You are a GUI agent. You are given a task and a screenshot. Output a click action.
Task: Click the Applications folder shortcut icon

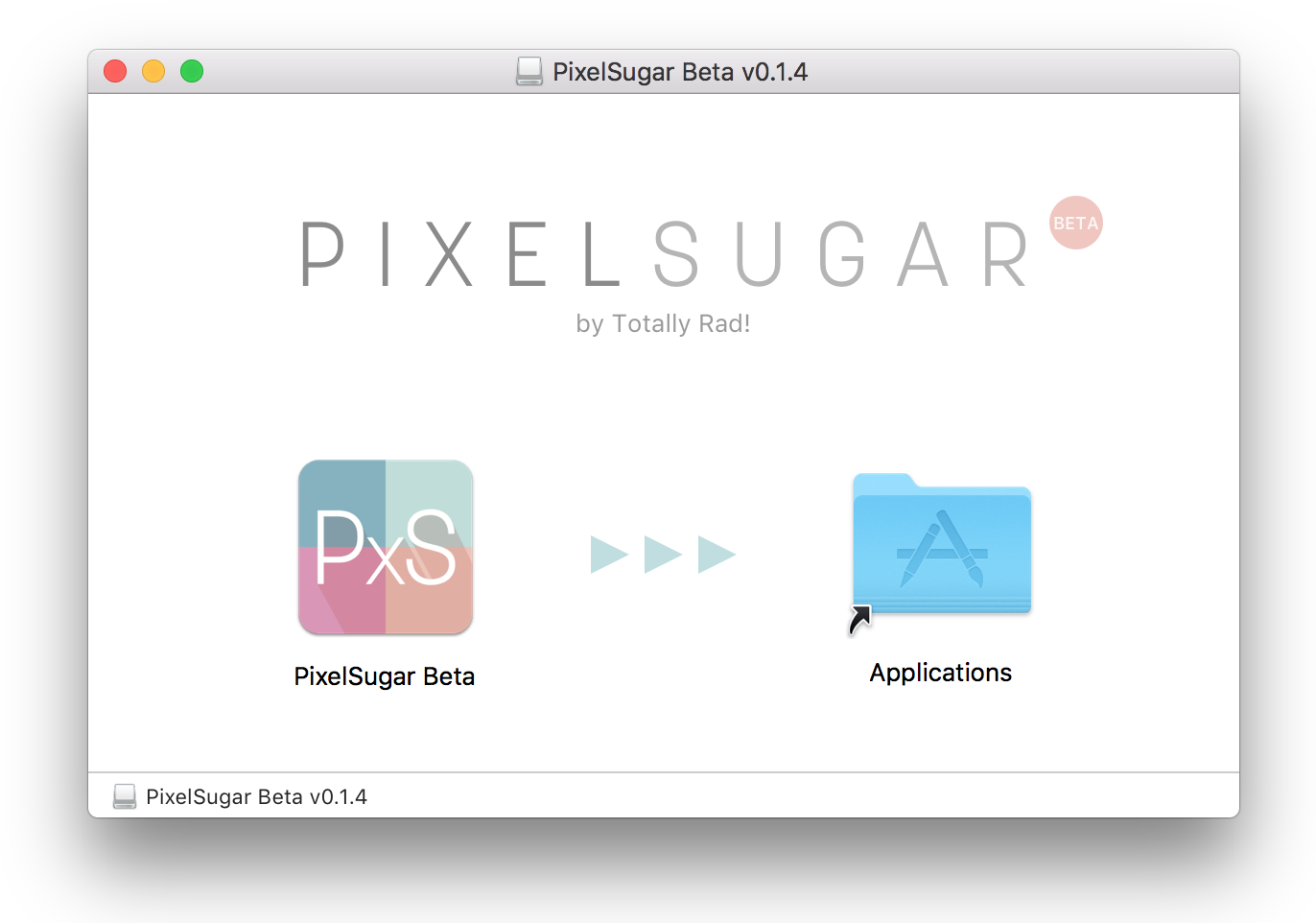click(x=941, y=547)
